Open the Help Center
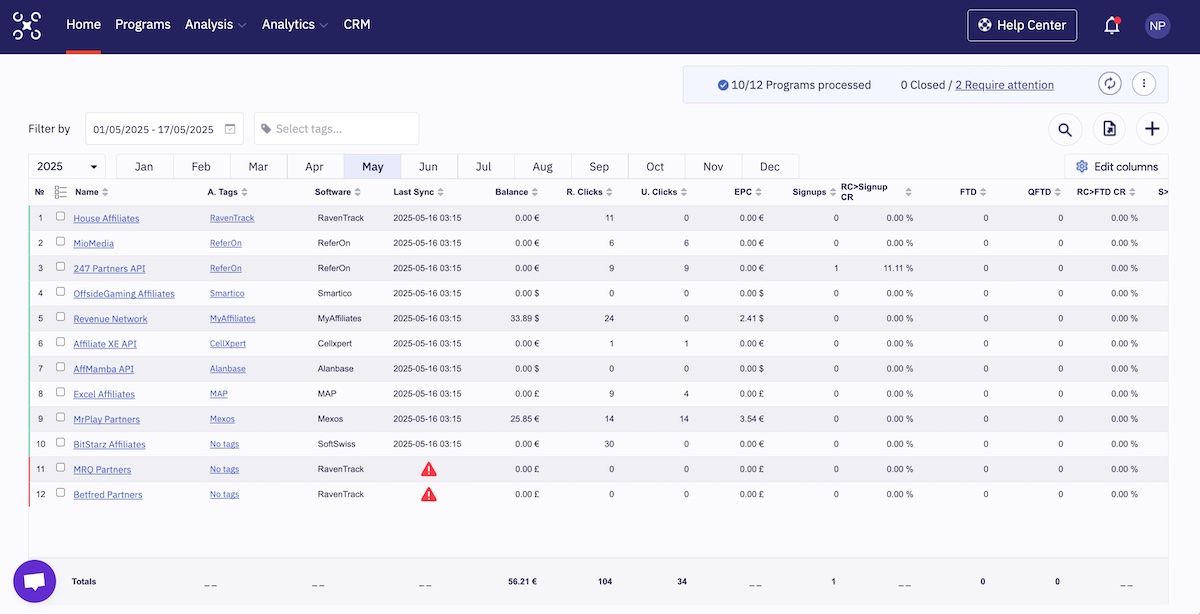 1022,24
